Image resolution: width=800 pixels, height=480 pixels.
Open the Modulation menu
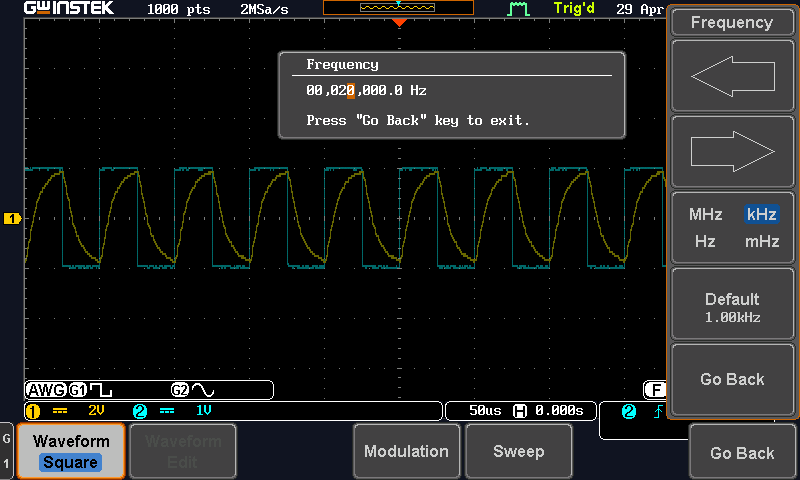click(x=406, y=451)
